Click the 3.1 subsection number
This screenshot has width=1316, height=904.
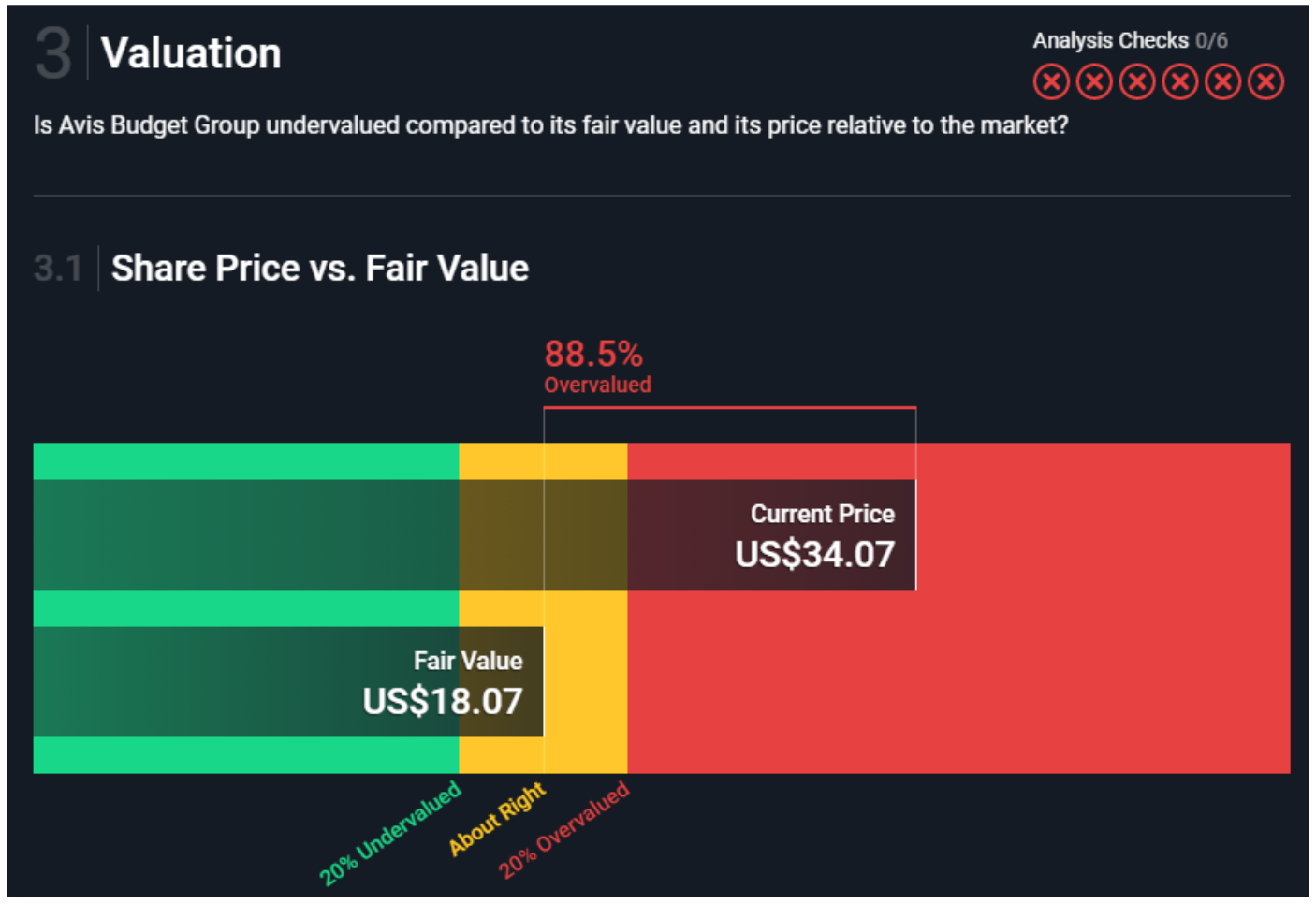58,269
